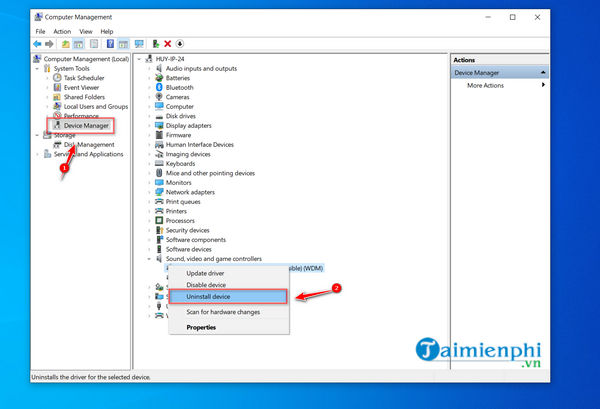The image size is (600, 409).
Task: Choose Uninstall device from the context menu
Action: (228, 297)
